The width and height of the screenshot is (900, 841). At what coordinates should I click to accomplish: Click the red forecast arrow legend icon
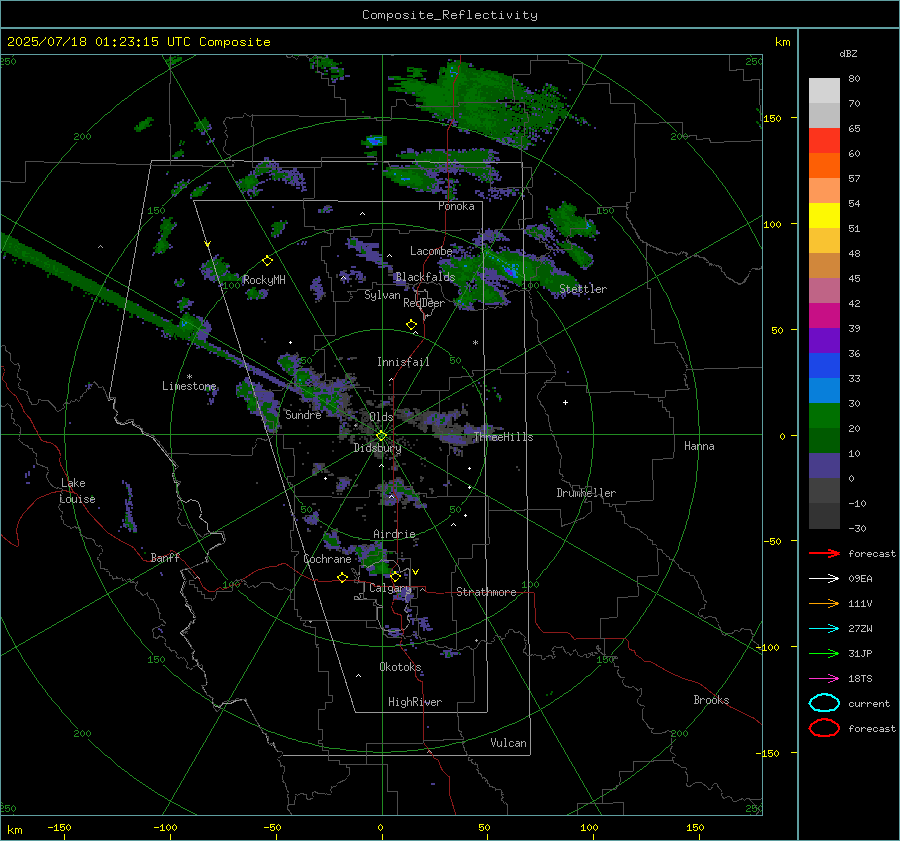coord(824,553)
